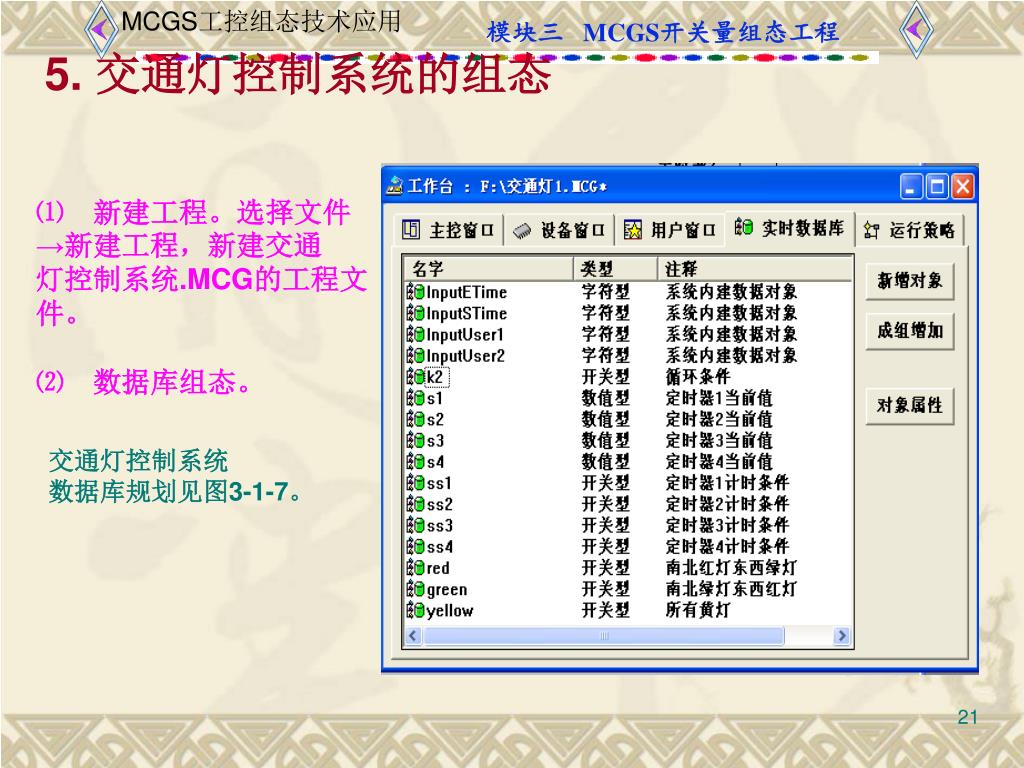This screenshot has width=1024, height=768.
Task: Click the 主控窗口 tab icon
Action: pos(411,229)
